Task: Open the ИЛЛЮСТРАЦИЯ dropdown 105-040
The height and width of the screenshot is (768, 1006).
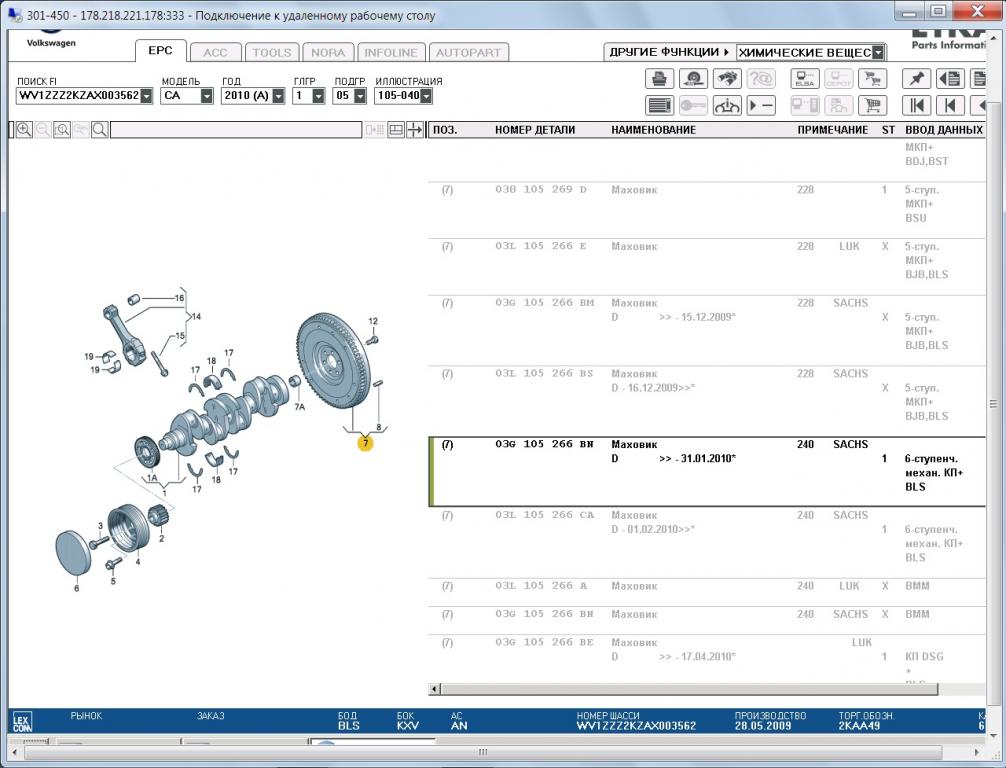Action: pyautogui.click(x=426, y=96)
